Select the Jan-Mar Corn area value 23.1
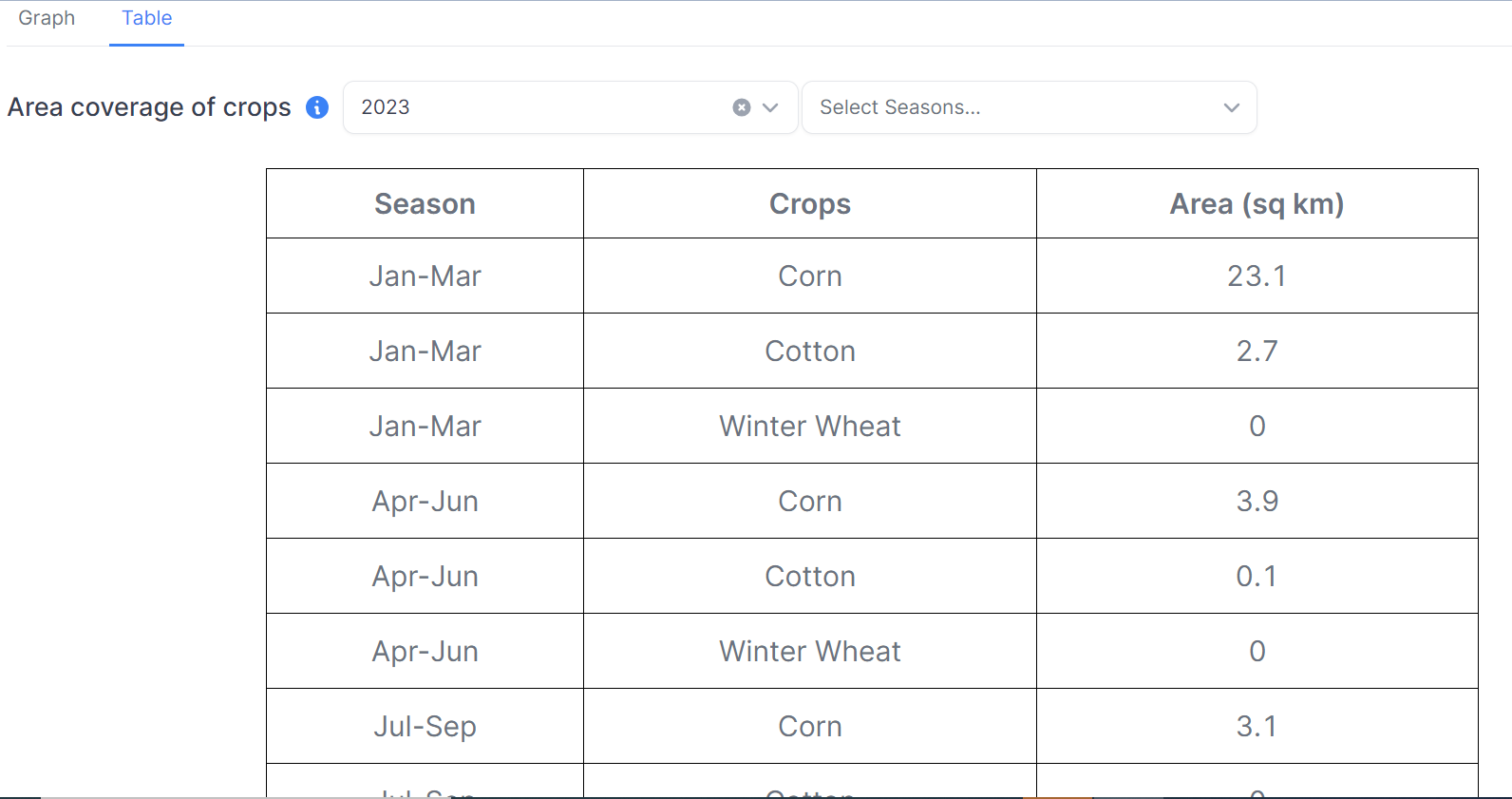Image resolution: width=1512 pixels, height=799 pixels. [1257, 276]
